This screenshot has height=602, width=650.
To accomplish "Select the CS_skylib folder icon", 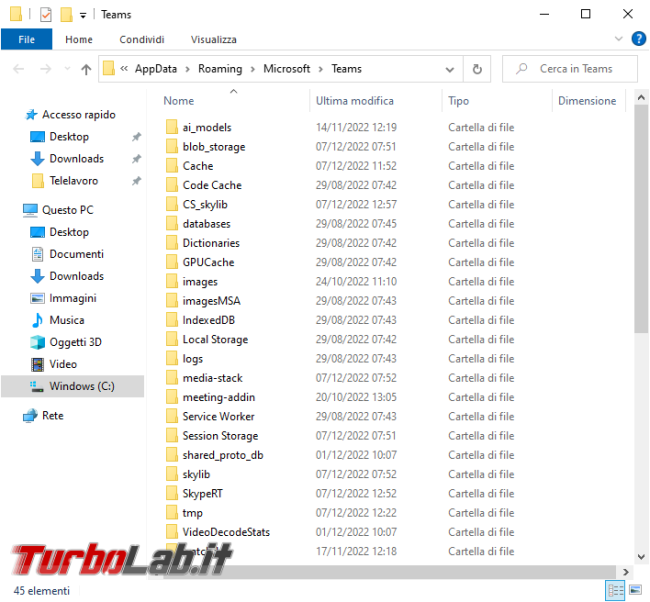I will [x=172, y=204].
